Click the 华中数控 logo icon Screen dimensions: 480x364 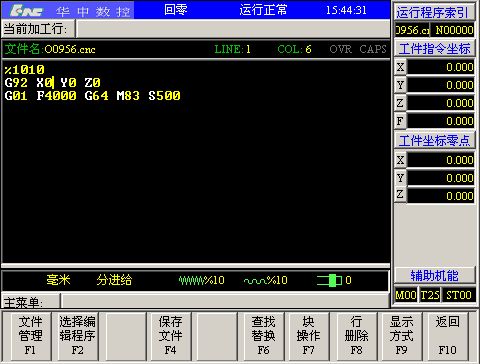[x=26, y=11]
